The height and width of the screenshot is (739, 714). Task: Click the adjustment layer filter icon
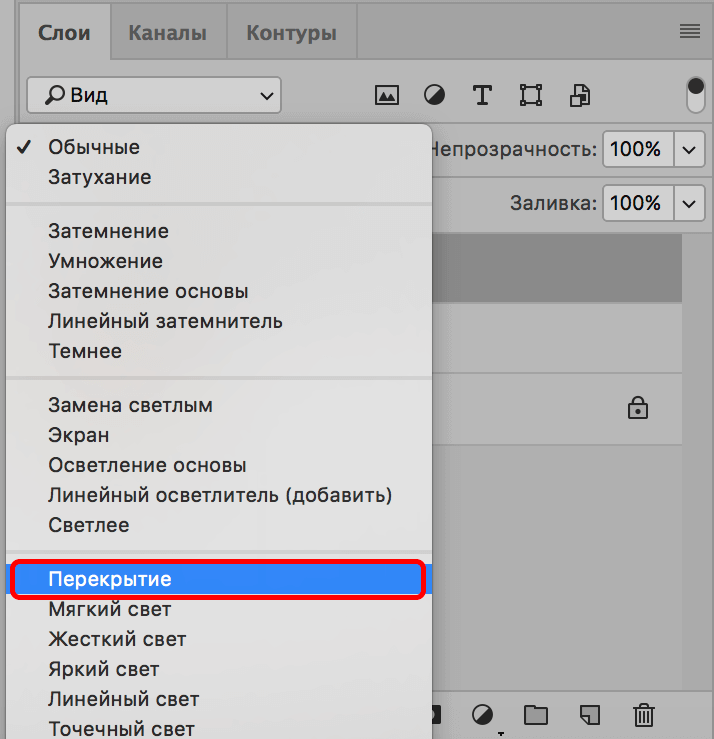pyautogui.click(x=435, y=95)
